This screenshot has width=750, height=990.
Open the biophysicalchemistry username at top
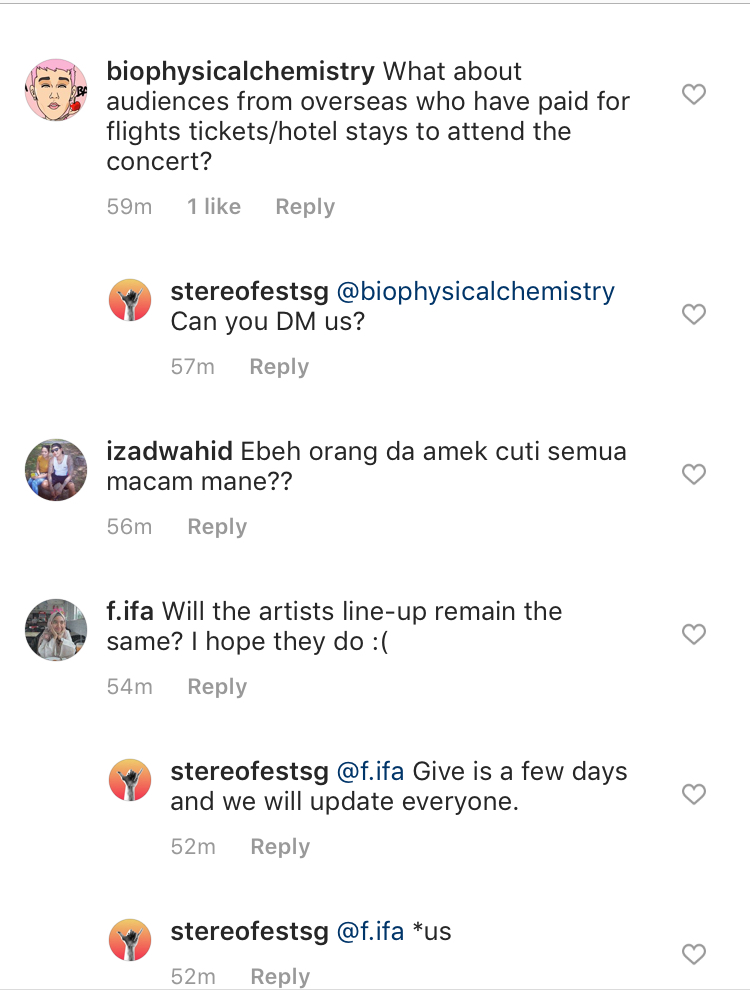pyautogui.click(x=240, y=72)
